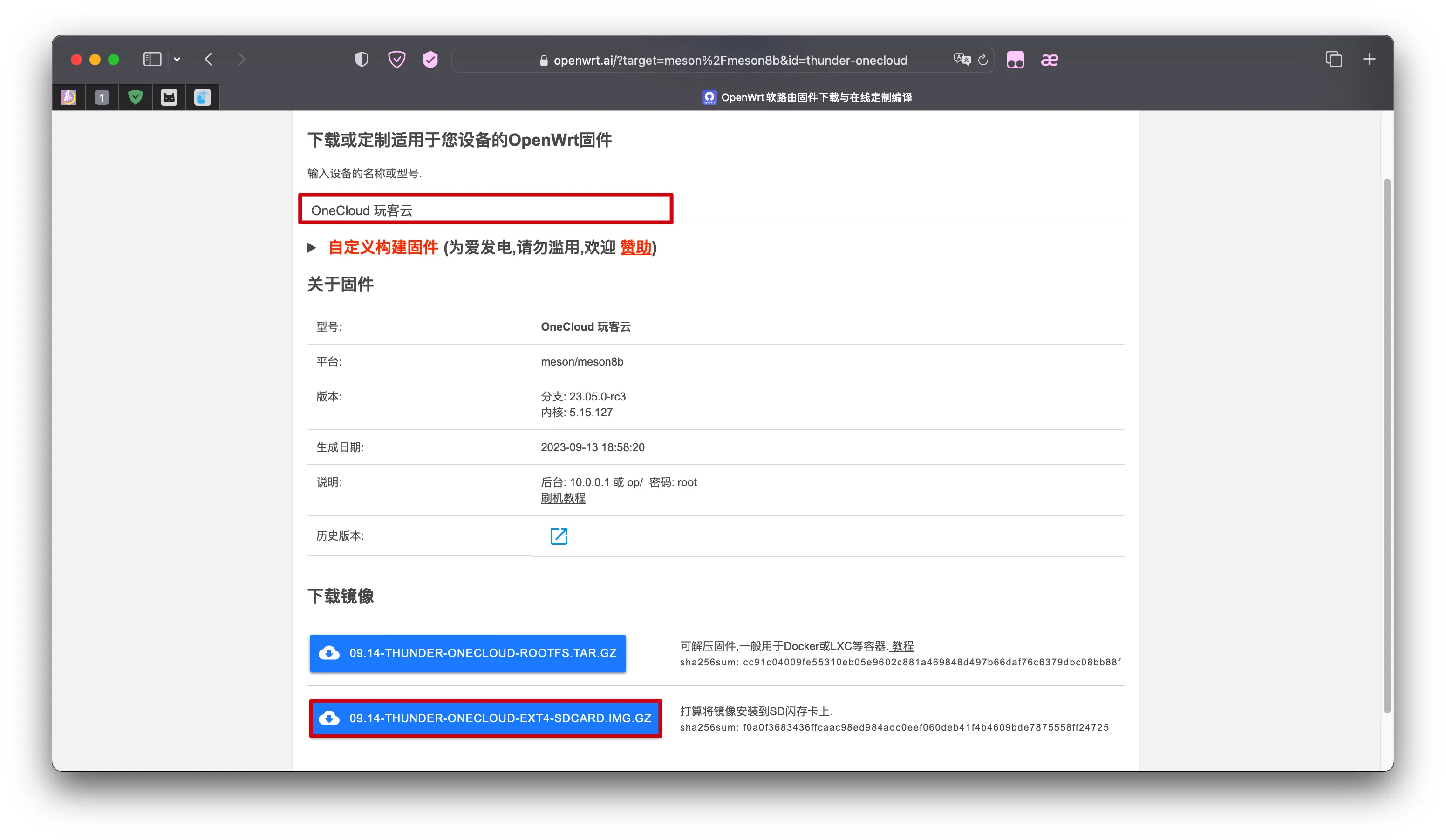Click the branch text 分支: 23.05.0-rc3

tap(583, 397)
